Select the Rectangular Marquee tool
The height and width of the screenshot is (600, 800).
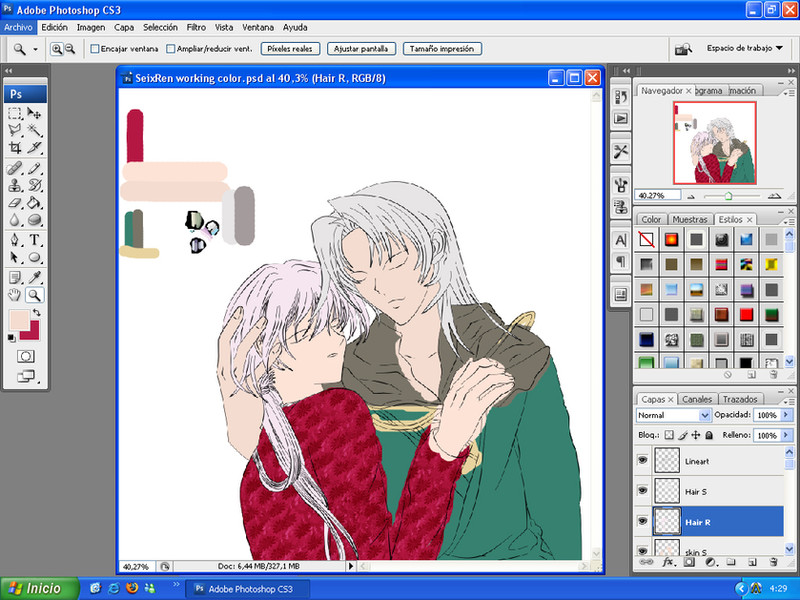click(x=15, y=113)
